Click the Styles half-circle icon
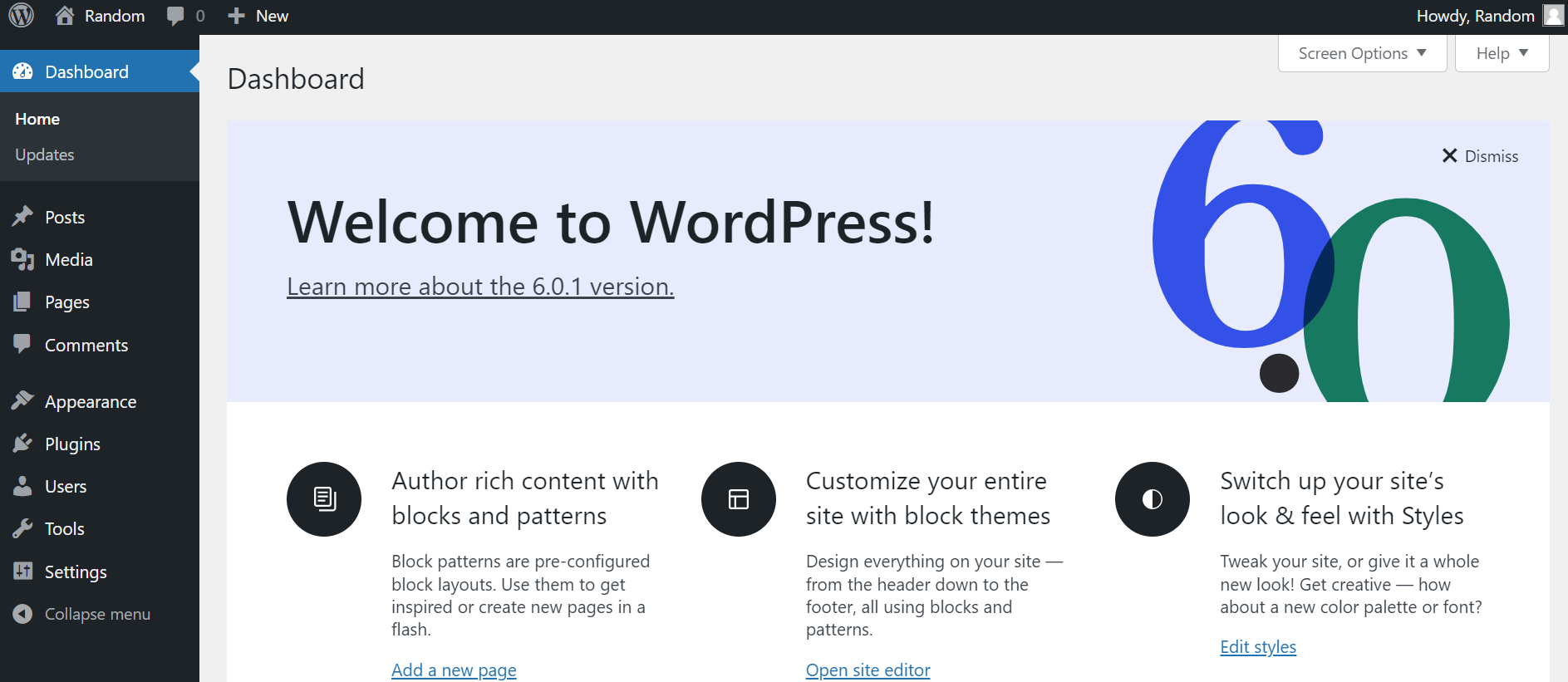The image size is (1568, 682). point(1152,499)
